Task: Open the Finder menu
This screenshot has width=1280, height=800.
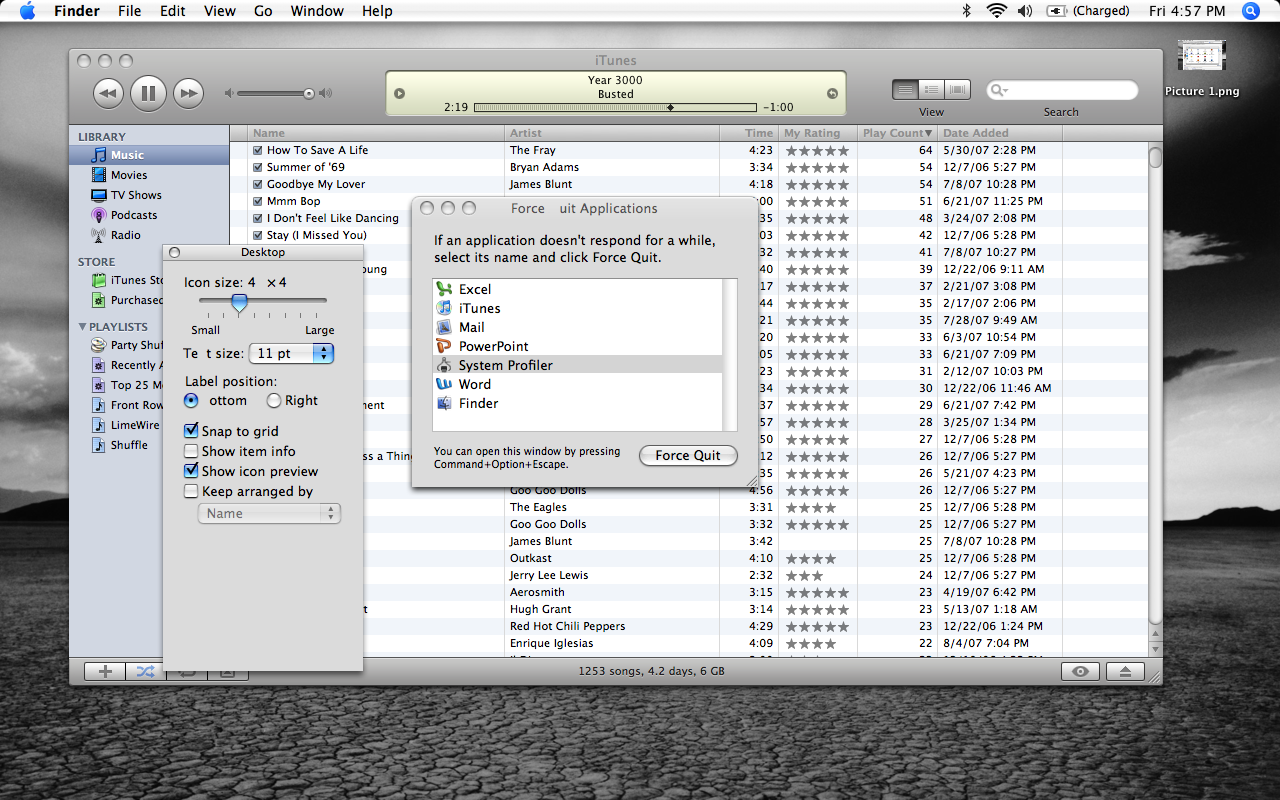Action: [x=76, y=11]
